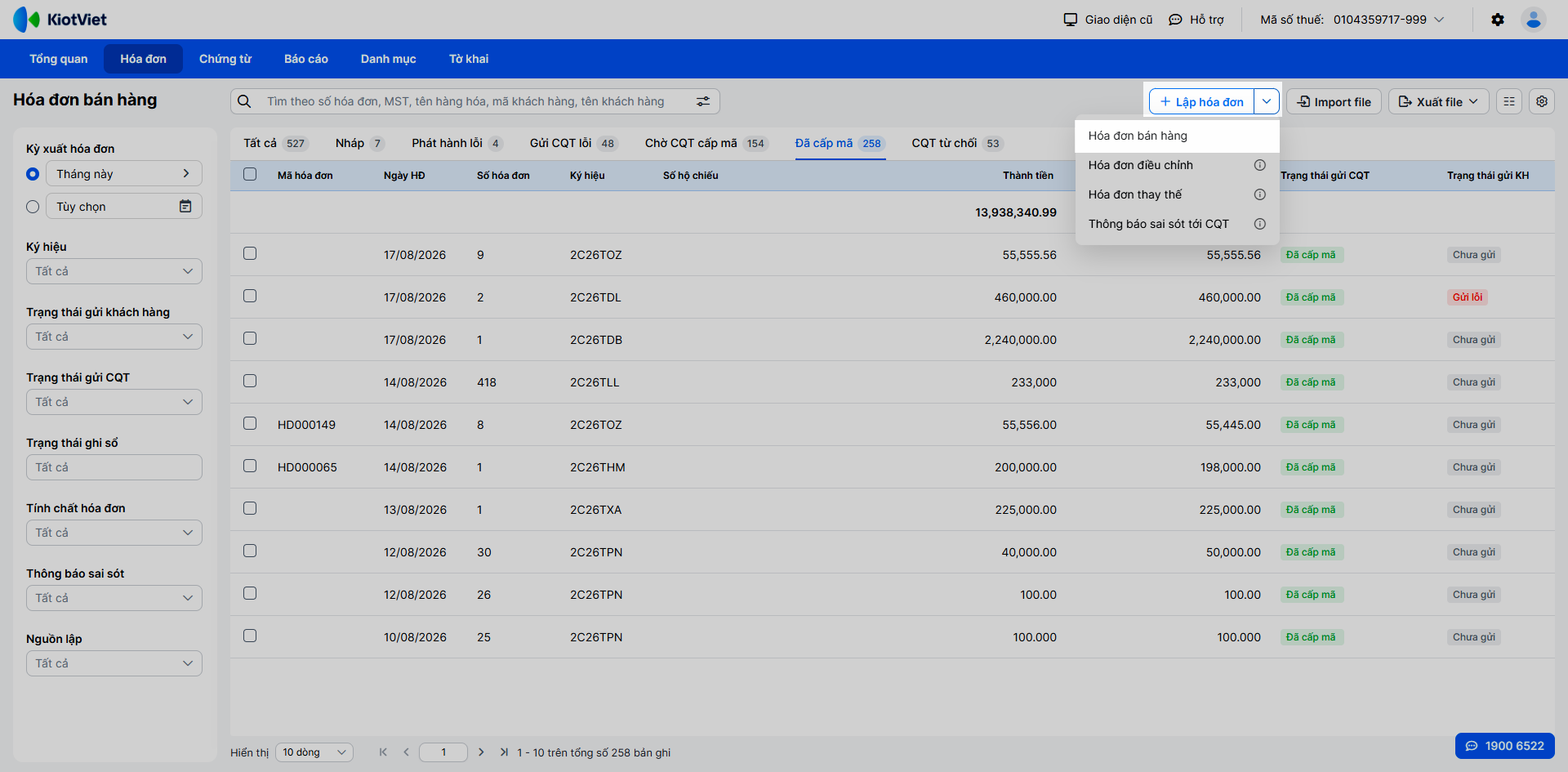This screenshot has height=772, width=1568.
Task: Open the user account avatar menu
Action: click(x=1534, y=20)
